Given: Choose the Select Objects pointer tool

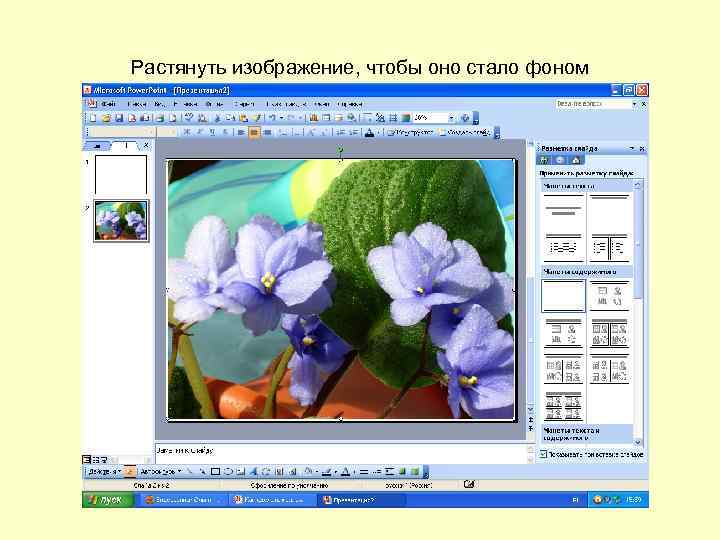Looking at the screenshot, I should pyautogui.click(x=130, y=471).
